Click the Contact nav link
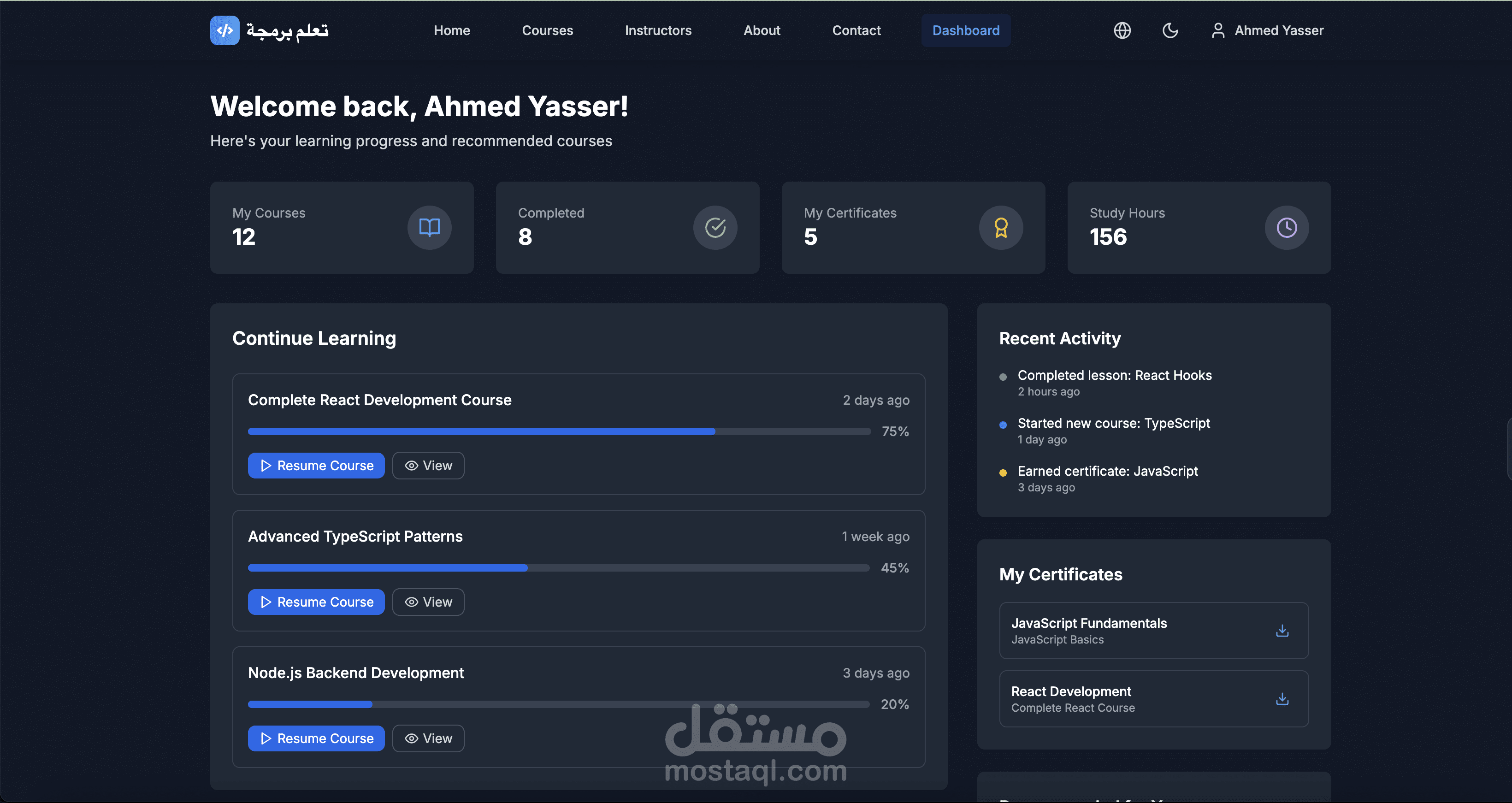1512x803 pixels. (856, 30)
